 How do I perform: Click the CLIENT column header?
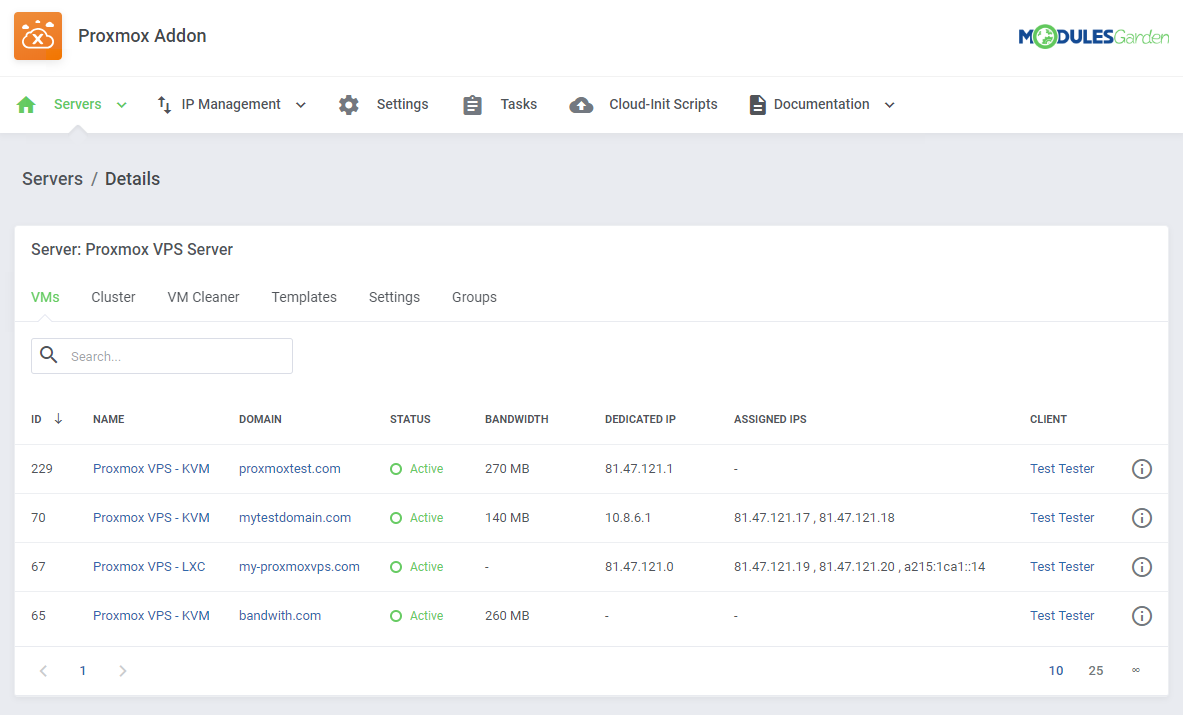tap(1048, 419)
